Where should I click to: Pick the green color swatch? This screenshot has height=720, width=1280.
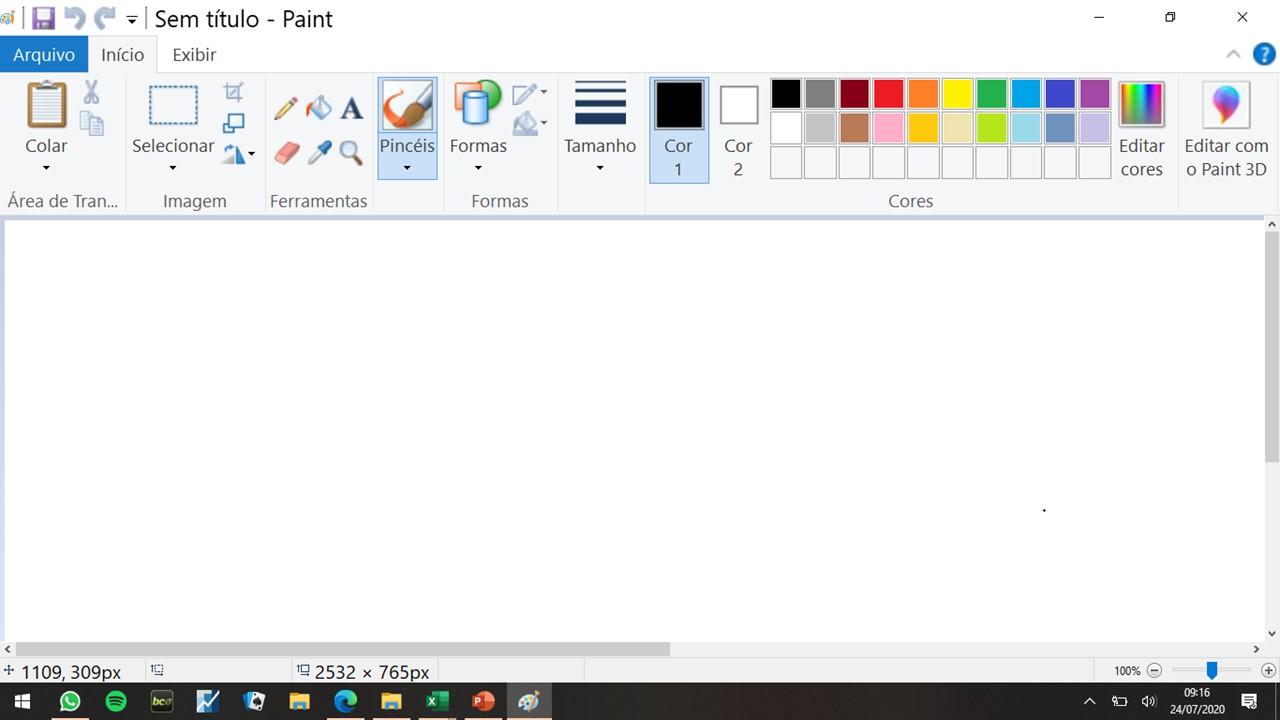(x=992, y=94)
